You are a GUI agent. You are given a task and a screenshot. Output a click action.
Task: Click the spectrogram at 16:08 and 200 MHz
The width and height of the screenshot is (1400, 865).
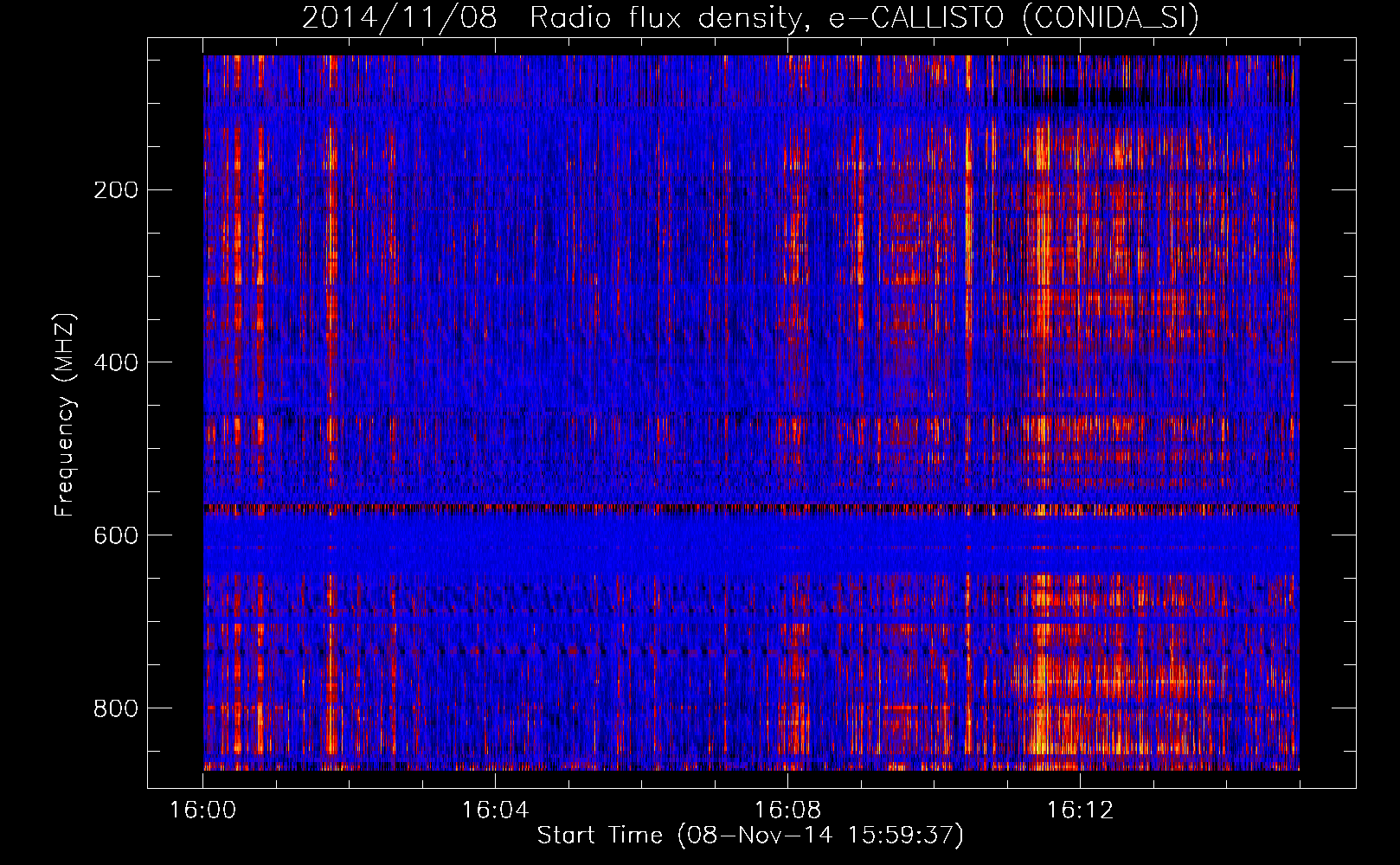pos(787,189)
